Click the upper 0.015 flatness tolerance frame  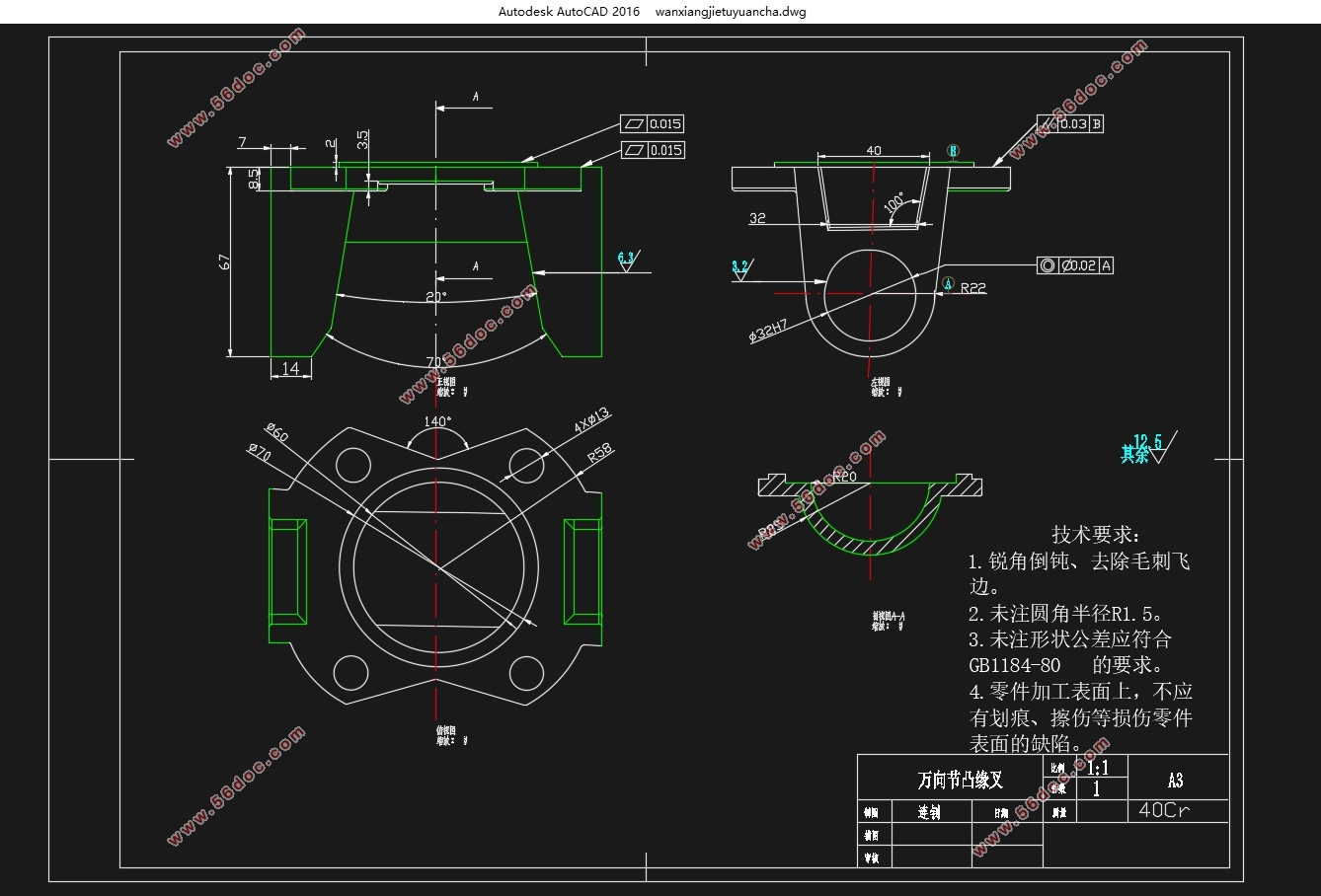coord(652,124)
